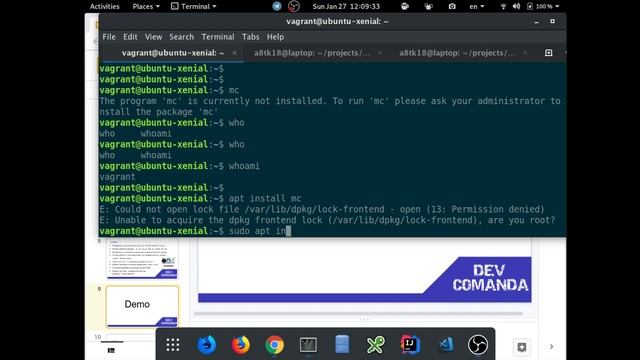Click the tray icon right of the clock
The image size is (640, 360).
pyautogui.click(x=405, y=6)
